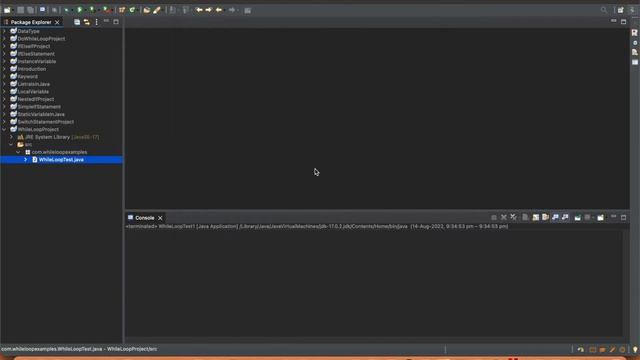Select the SimpleIfStatement project
The height and width of the screenshot is (360, 640).
(39, 107)
